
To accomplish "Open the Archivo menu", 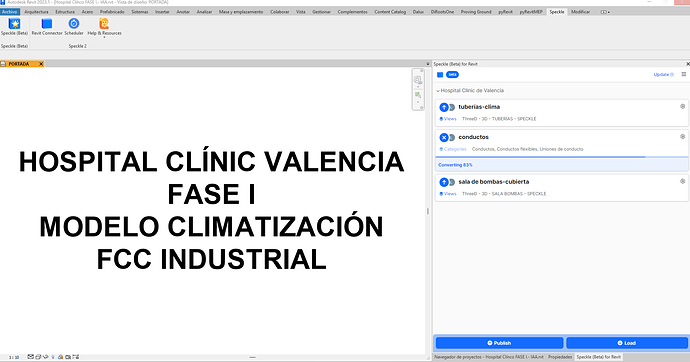I will [10, 12].
